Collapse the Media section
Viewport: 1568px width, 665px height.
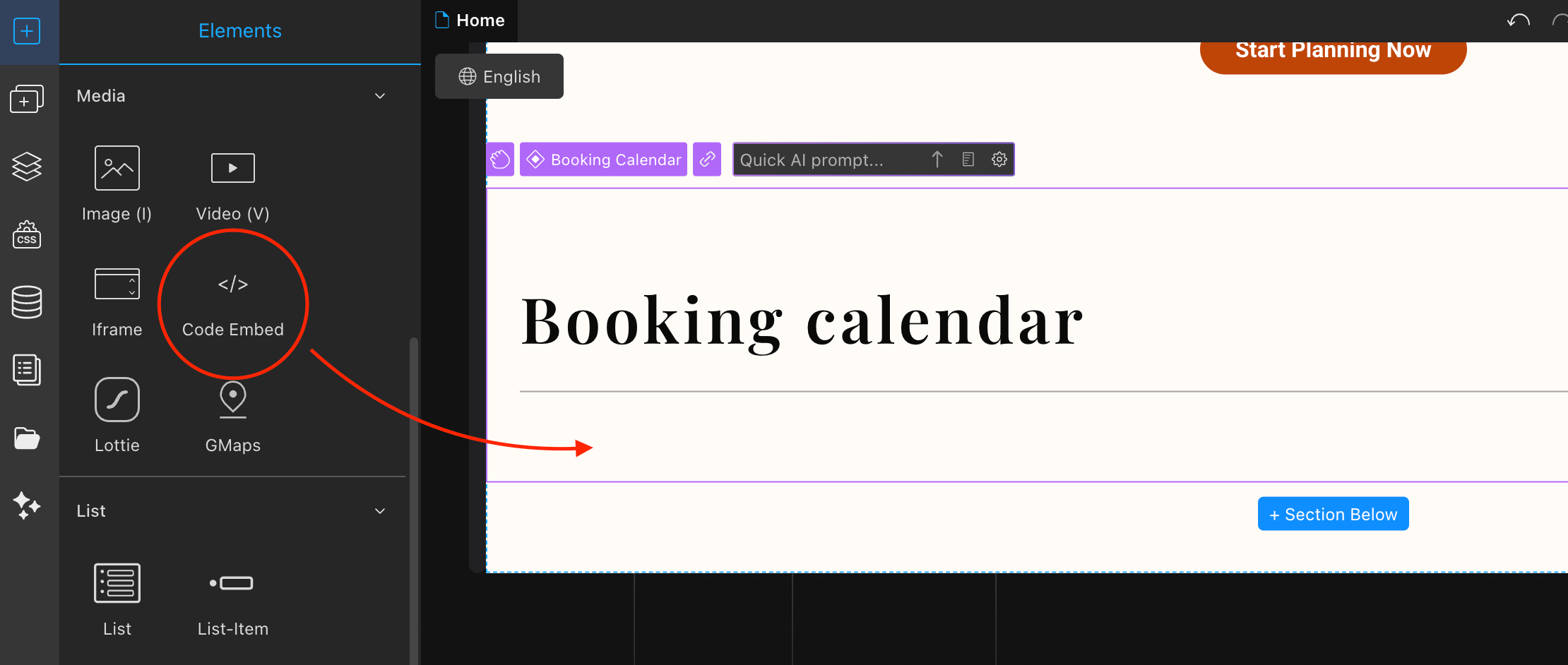(380, 96)
